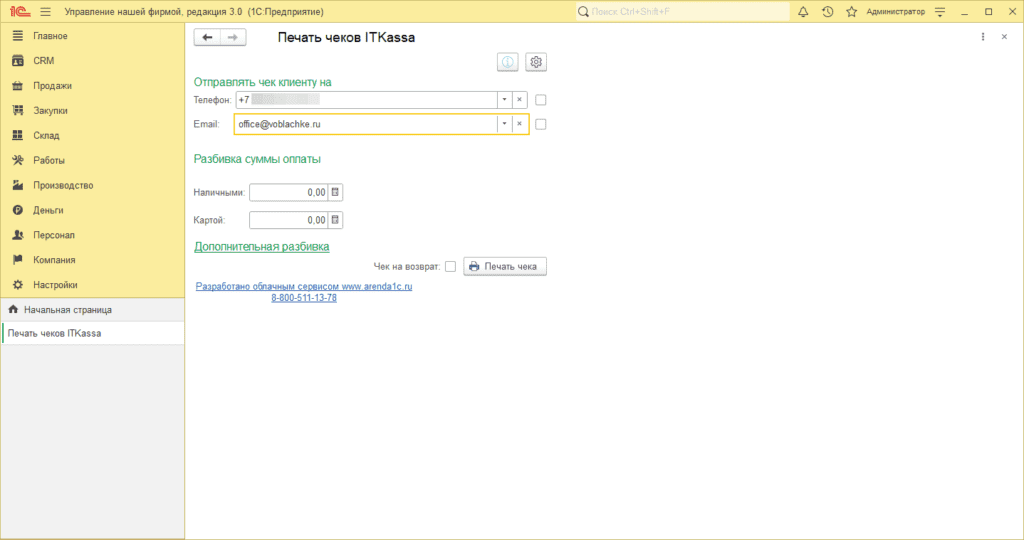The image size is (1024, 540).
Task: Click the Наличными amount field
Action: tap(289, 193)
